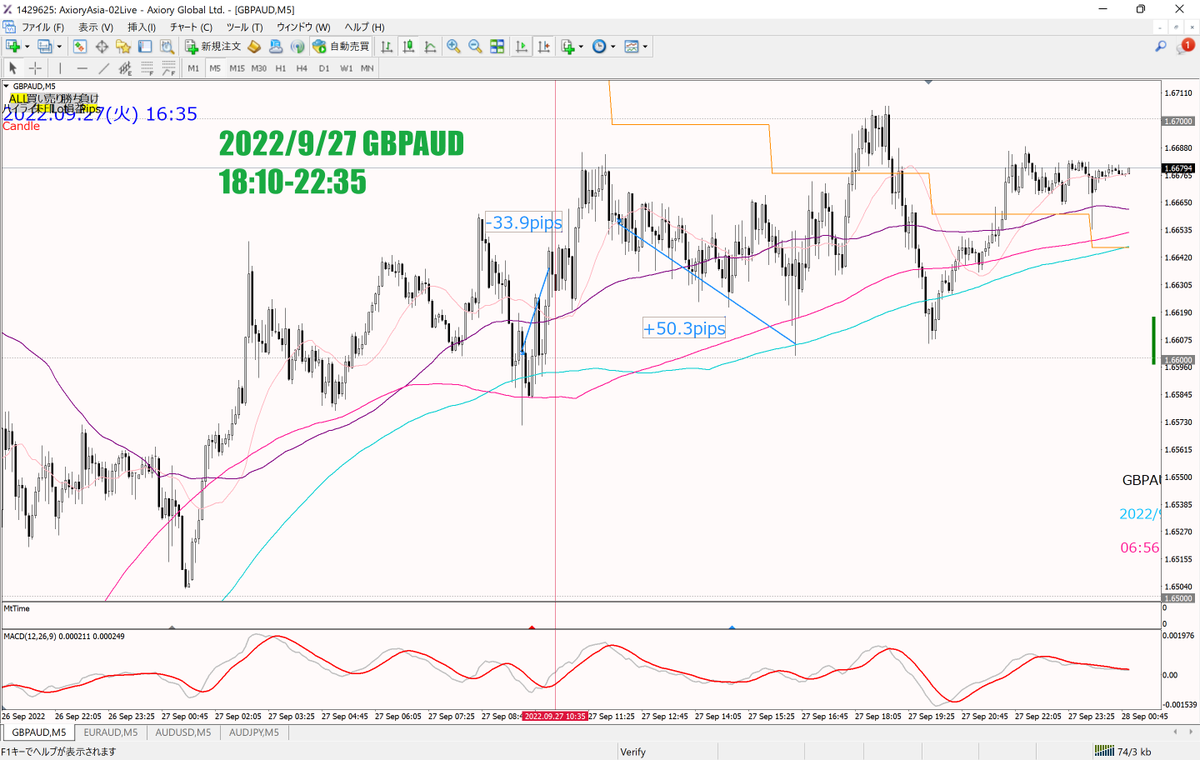Viewport: 1200px width, 760px height.
Task: Expand the Periods dropdown arrow
Action: click(x=613, y=47)
